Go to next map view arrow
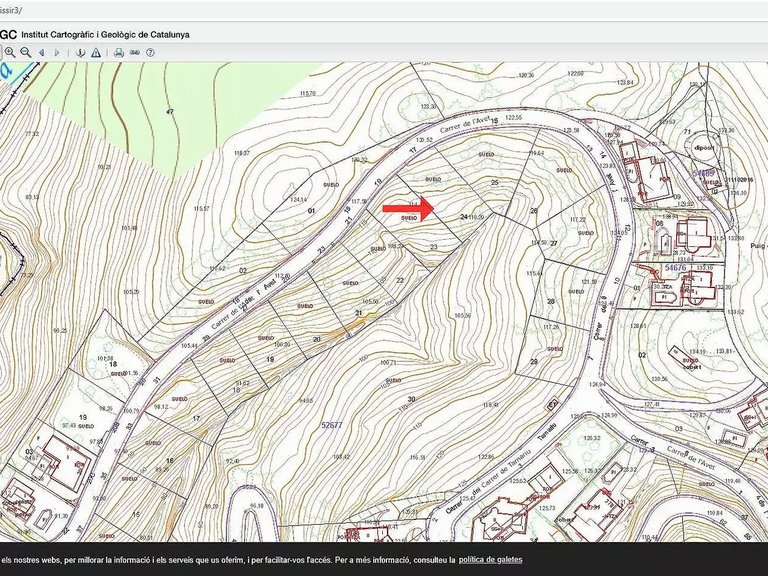The width and height of the screenshot is (768, 576). click(x=57, y=52)
